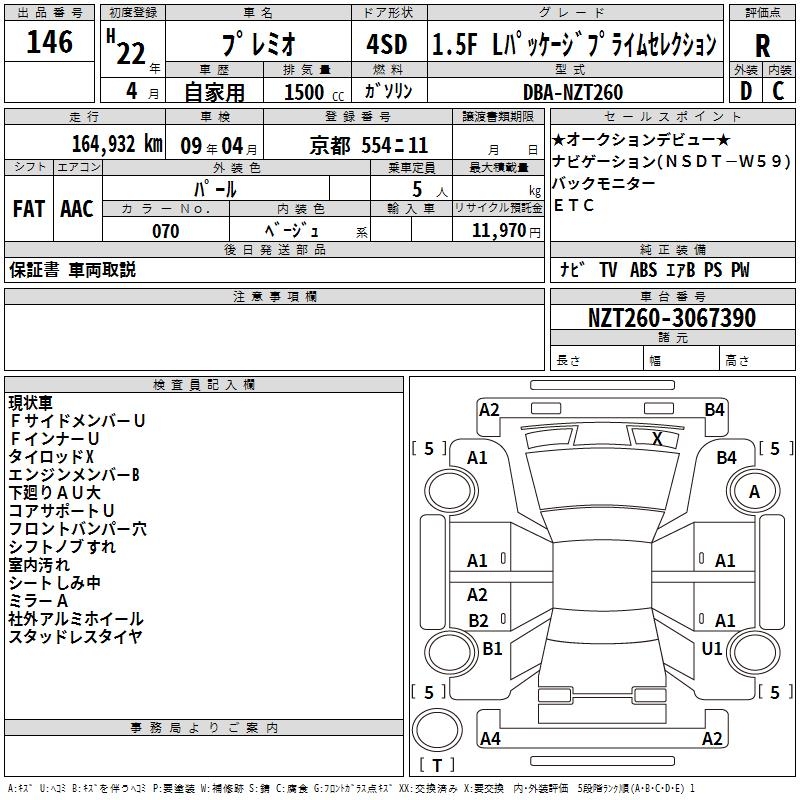Select the note 社外アルミホイール
800x800 pixels.
coord(76,619)
